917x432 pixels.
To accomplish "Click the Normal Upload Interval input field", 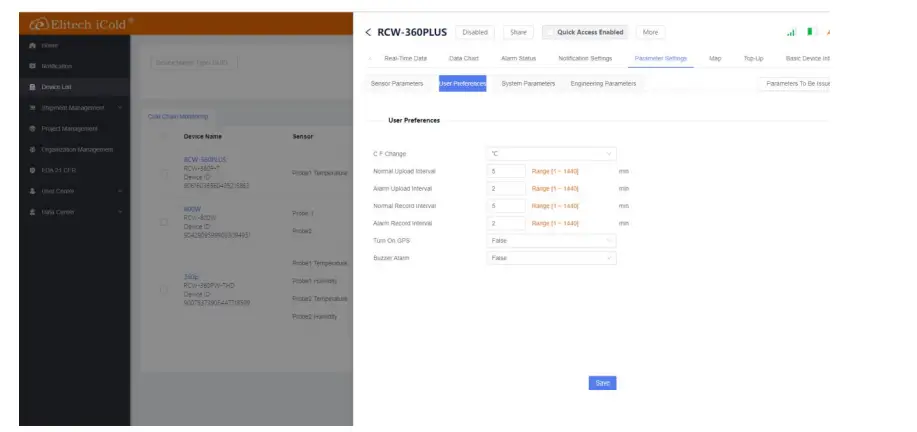I will tap(506, 171).
